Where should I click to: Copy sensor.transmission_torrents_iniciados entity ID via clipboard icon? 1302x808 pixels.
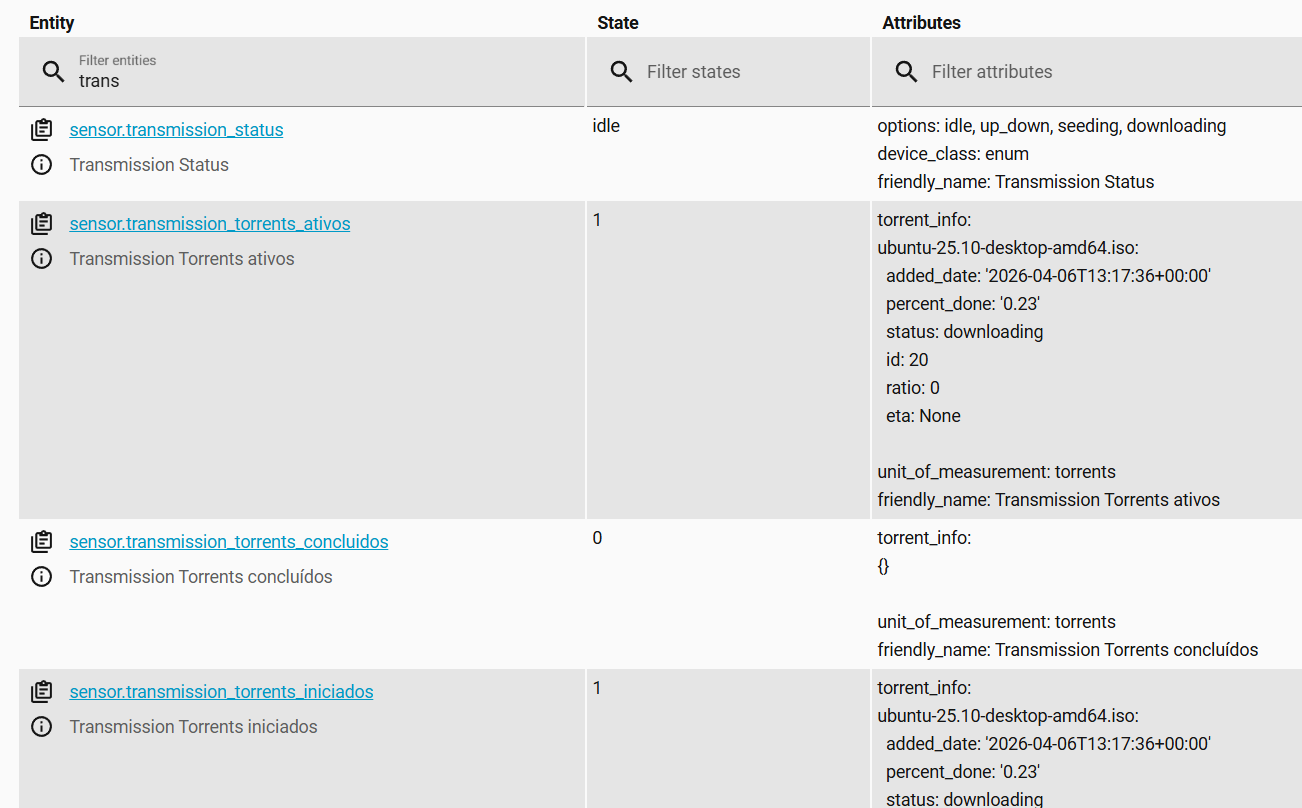(41, 692)
